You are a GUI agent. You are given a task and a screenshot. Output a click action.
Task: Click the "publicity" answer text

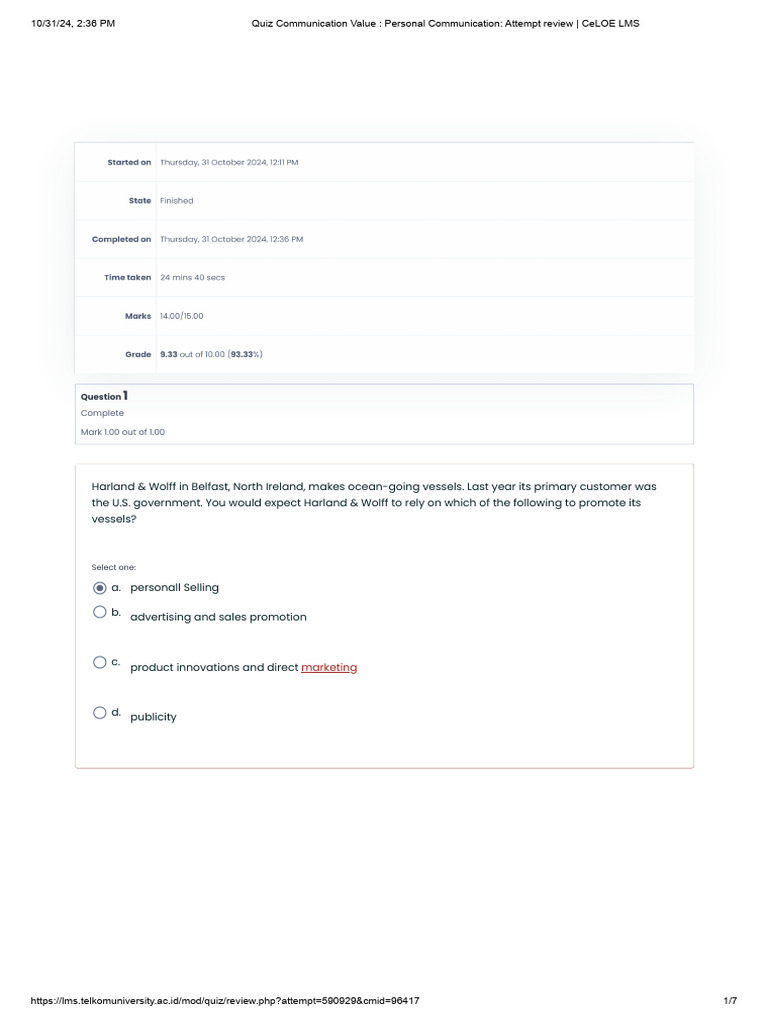(x=153, y=717)
